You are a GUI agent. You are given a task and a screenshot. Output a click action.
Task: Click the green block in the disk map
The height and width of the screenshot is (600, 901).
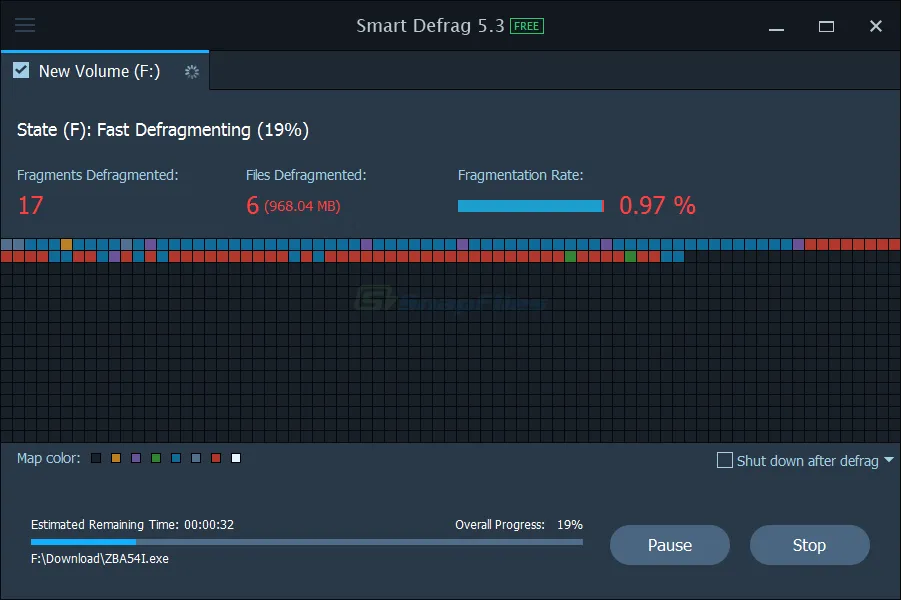pyautogui.click(x=570, y=257)
